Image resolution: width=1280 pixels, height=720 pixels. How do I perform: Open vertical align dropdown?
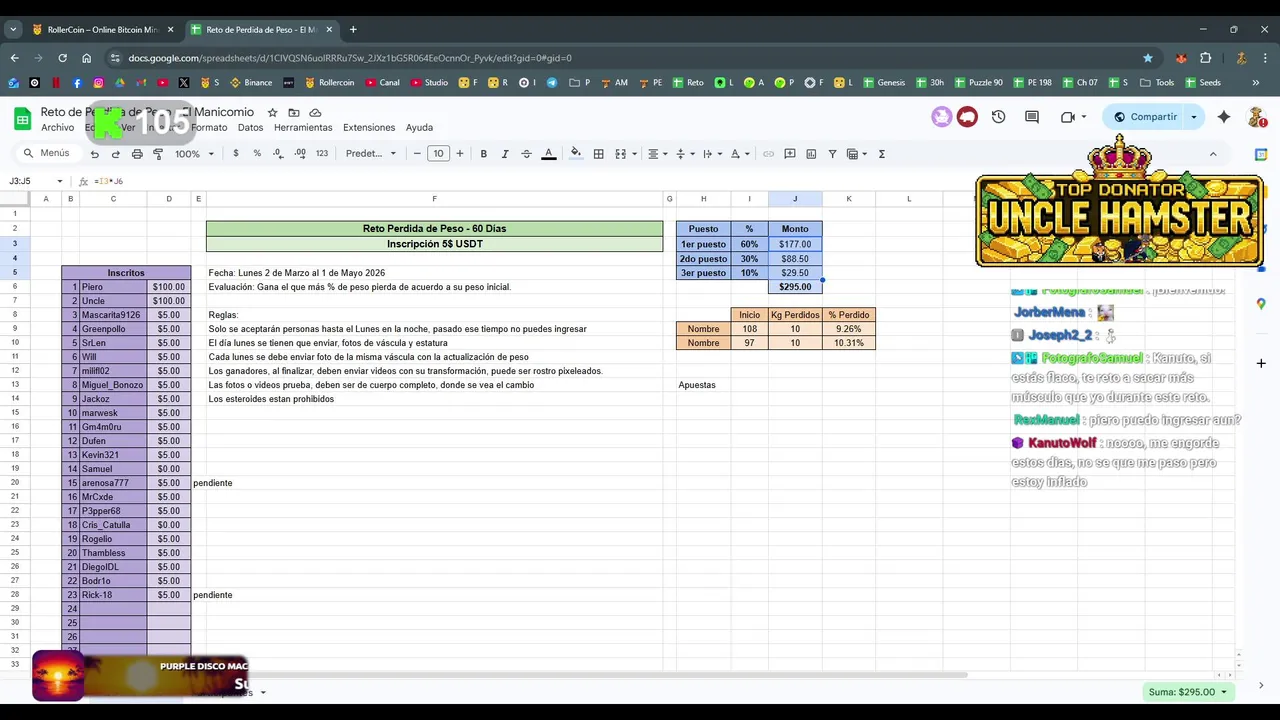(684, 154)
